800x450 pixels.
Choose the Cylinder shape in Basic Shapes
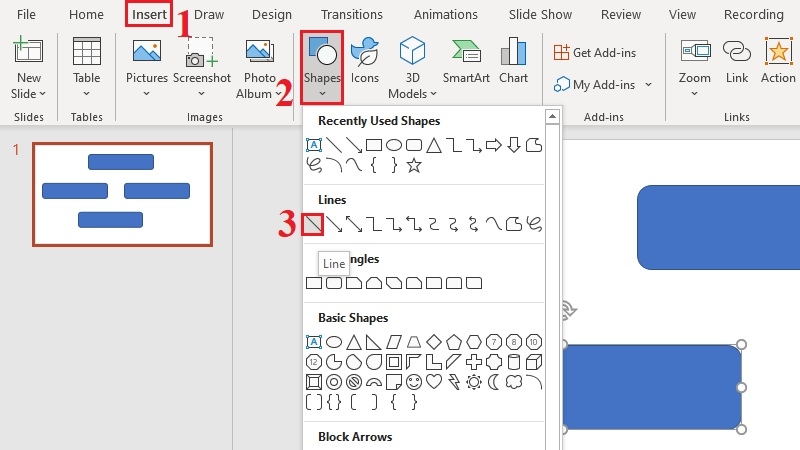pos(514,362)
